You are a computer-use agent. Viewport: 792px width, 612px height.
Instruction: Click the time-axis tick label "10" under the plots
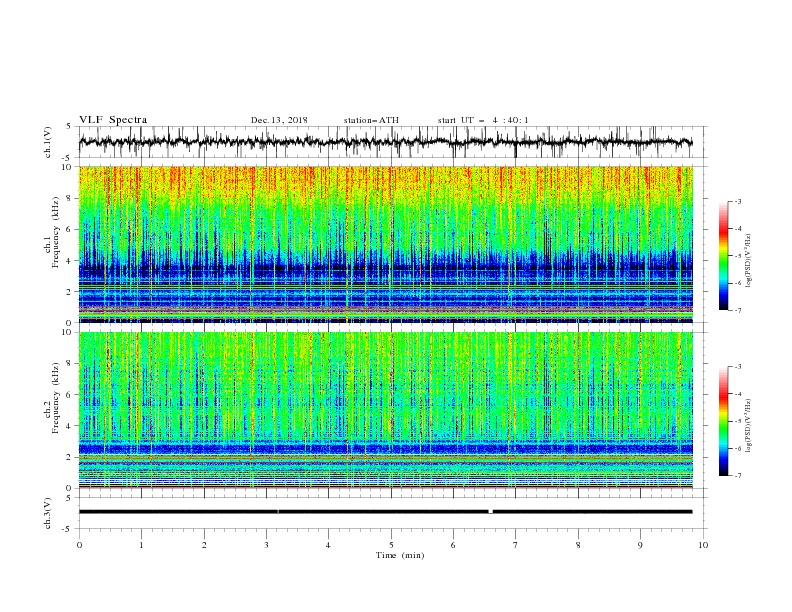[703, 545]
